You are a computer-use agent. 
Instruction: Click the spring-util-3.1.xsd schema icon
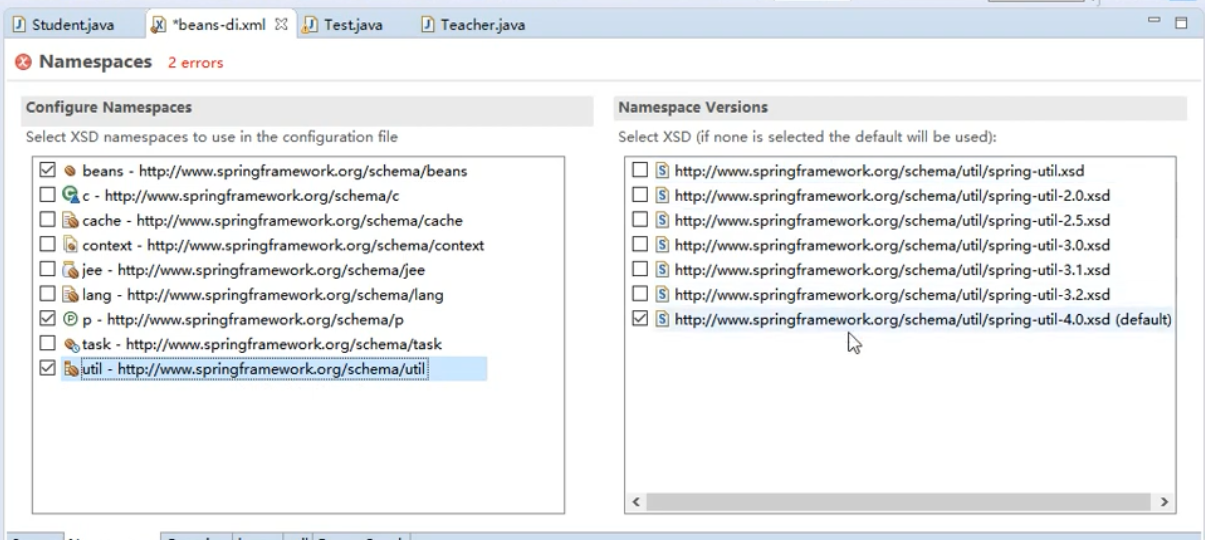[x=663, y=270]
